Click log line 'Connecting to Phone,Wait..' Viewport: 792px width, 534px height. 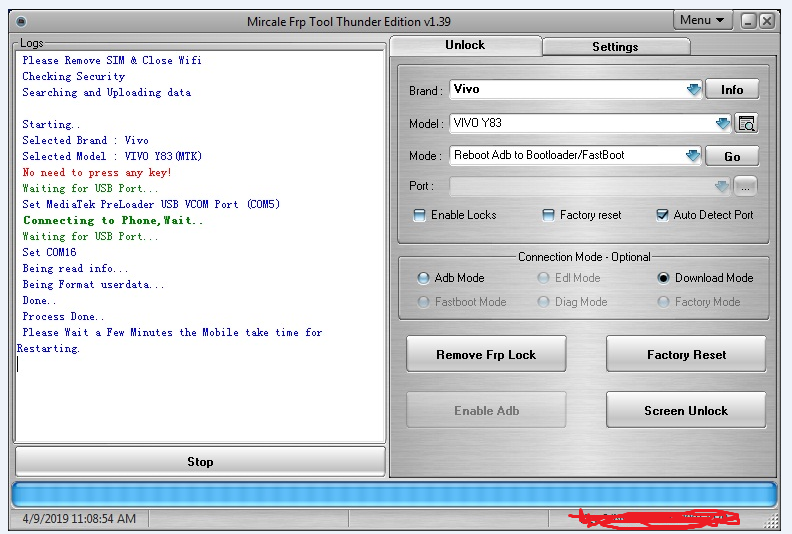(x=113, y=220)
